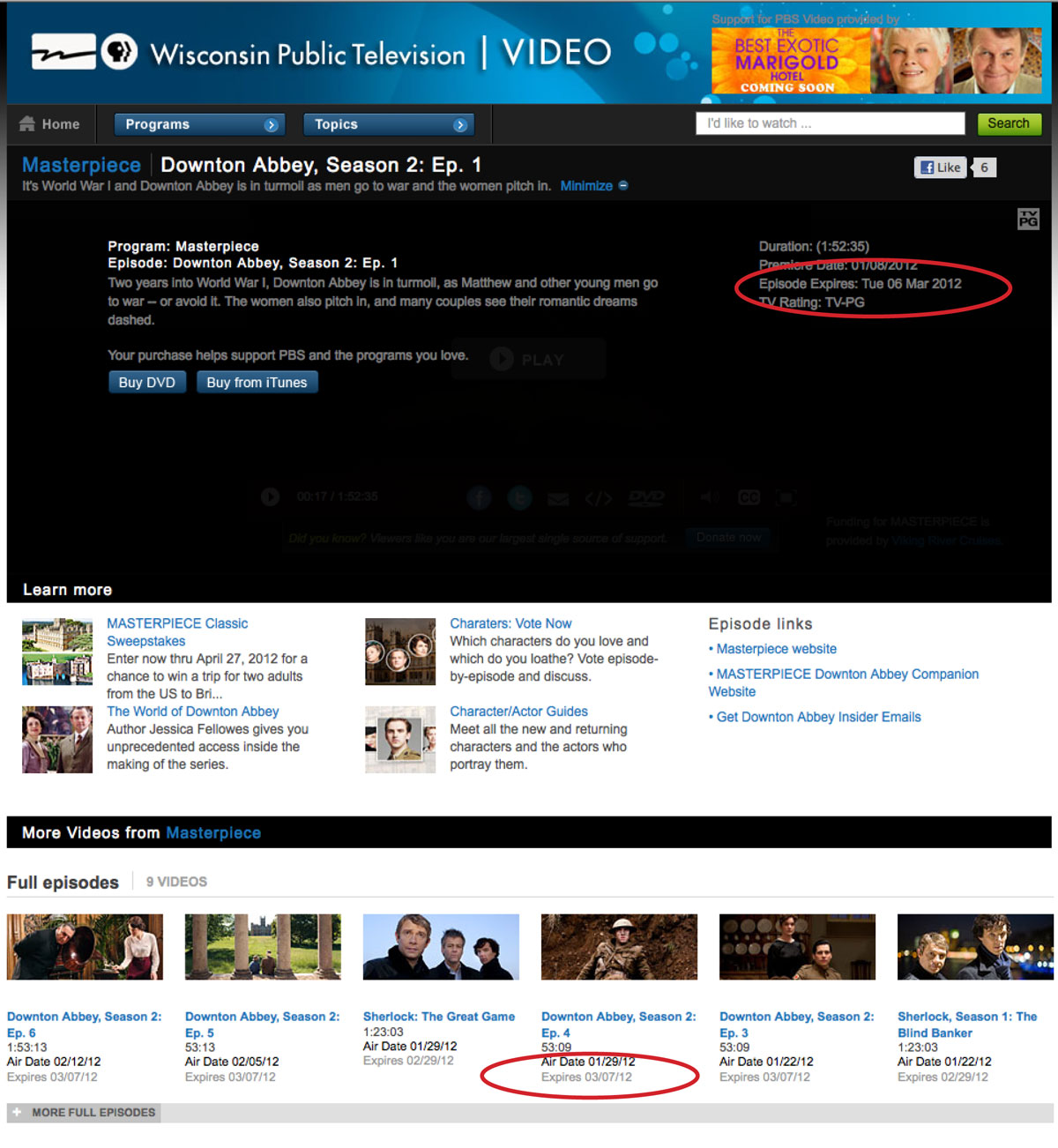Click Sherlock: The Great Game thumbnail

pos(441,947)
